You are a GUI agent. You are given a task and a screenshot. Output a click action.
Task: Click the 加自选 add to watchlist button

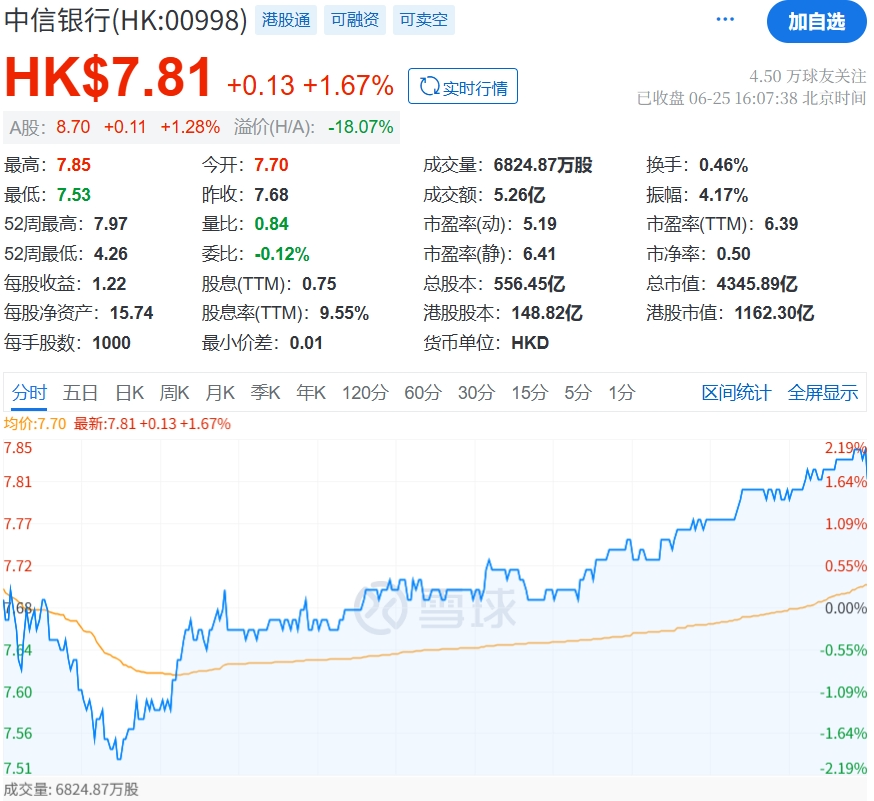pyautogui.click(x=817, y=22)
